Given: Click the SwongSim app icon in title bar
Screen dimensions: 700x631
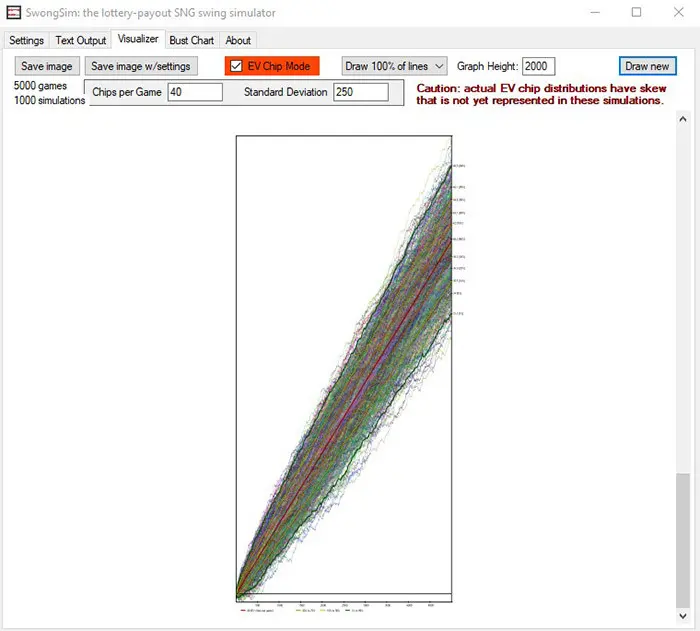Looking at the screenshot, I should (13, 13).
